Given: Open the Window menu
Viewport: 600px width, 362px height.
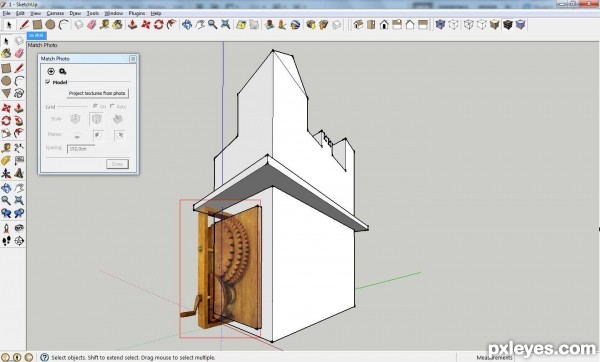Looking at the screenshot, I should pos(114,13).
